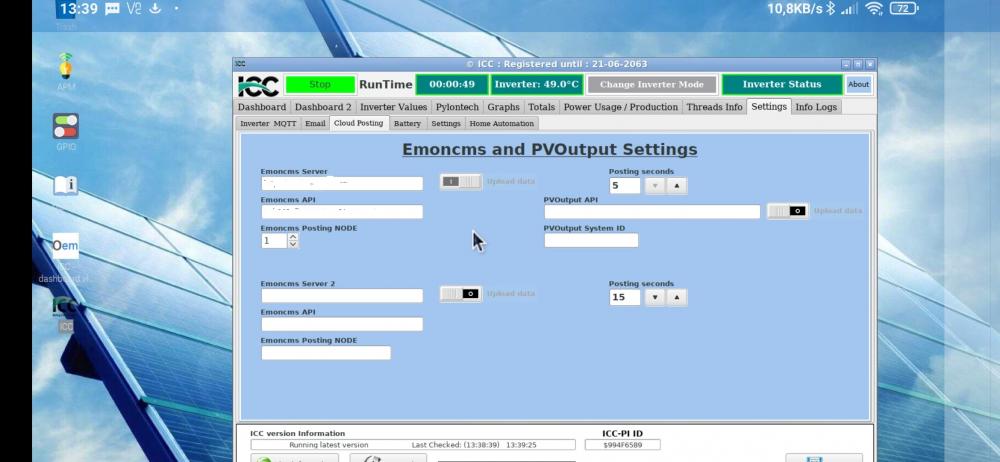1000x462 pixels.
Task: Decrease Posting seconds currently set to 5
Action: coord(655,186)
